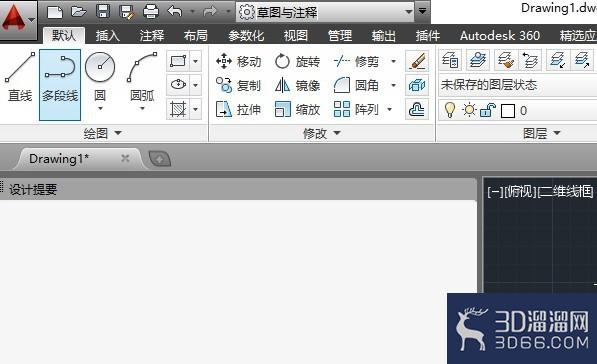Open a file with the folder icon
The width and height of the screenshot is (597, 364).
point(79,12)
